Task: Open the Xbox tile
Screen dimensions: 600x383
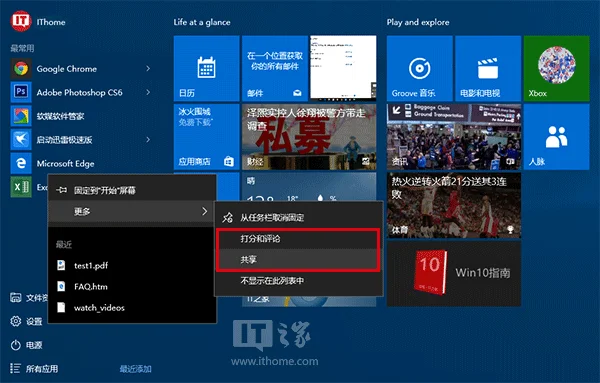Action: point(556,68)
